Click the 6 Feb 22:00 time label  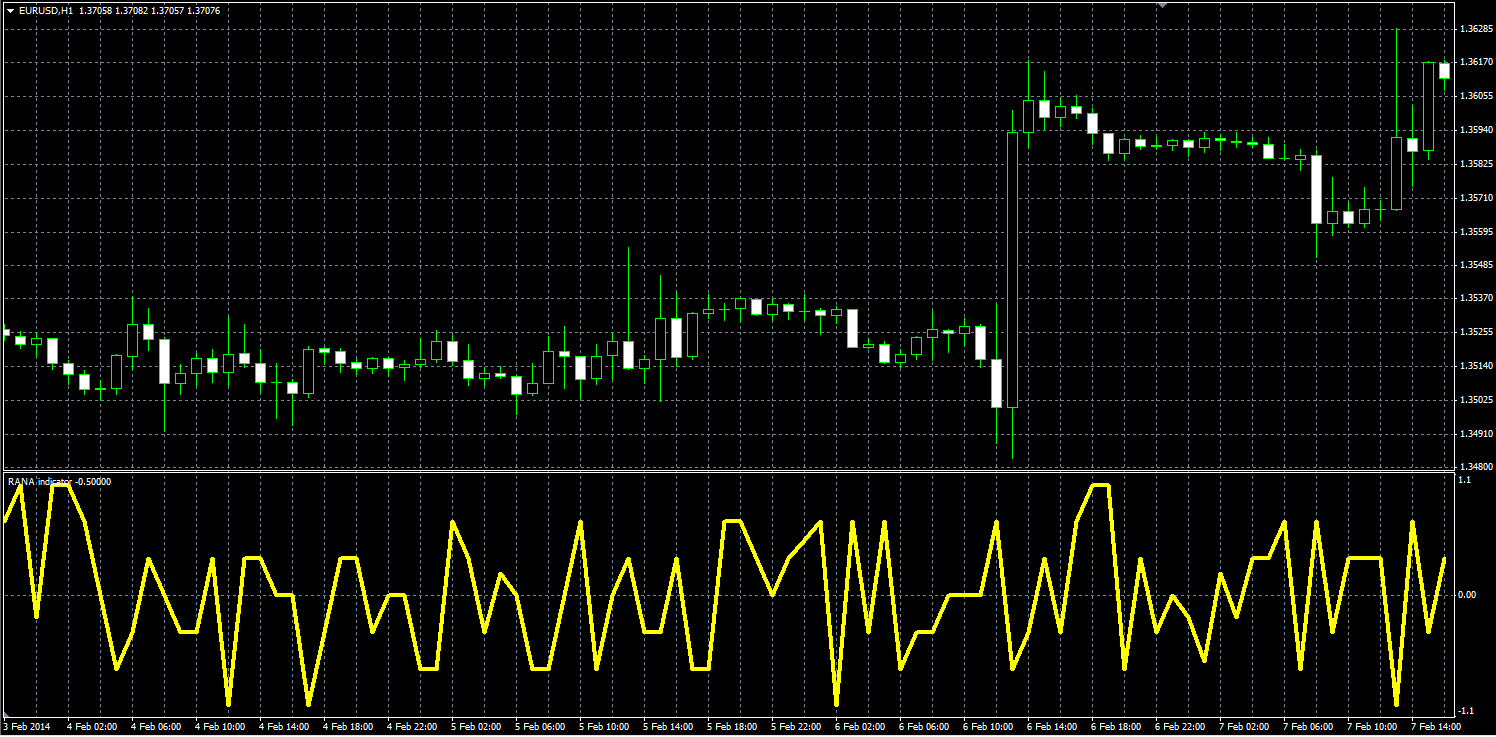point(1180,727)
